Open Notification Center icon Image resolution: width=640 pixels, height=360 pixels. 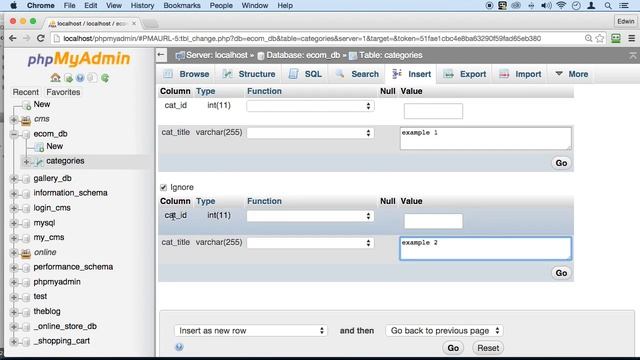pyautogui.click(x=624, y=6)
